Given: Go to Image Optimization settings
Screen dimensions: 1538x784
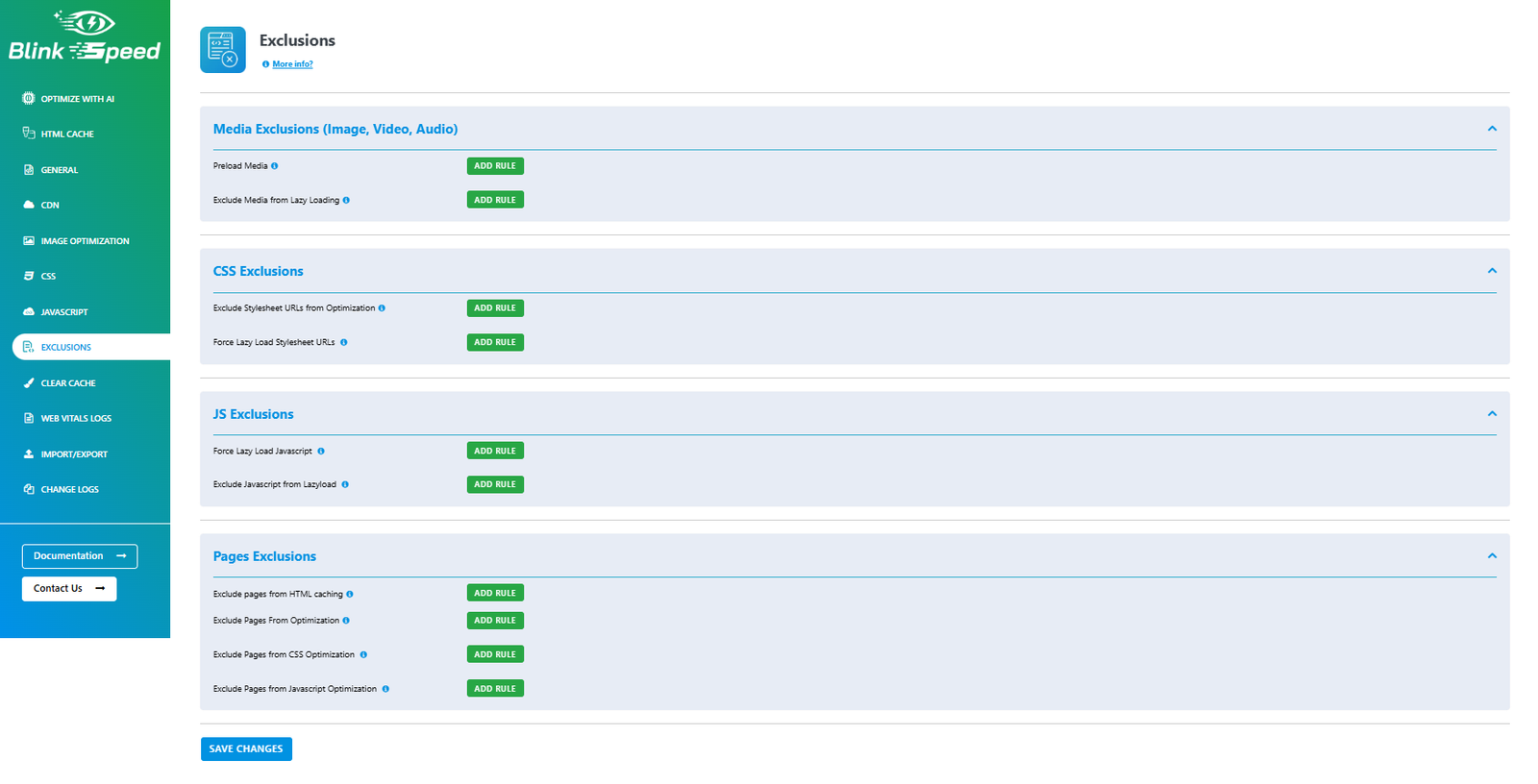Looking at the screenshot, I should pos(85,241).
